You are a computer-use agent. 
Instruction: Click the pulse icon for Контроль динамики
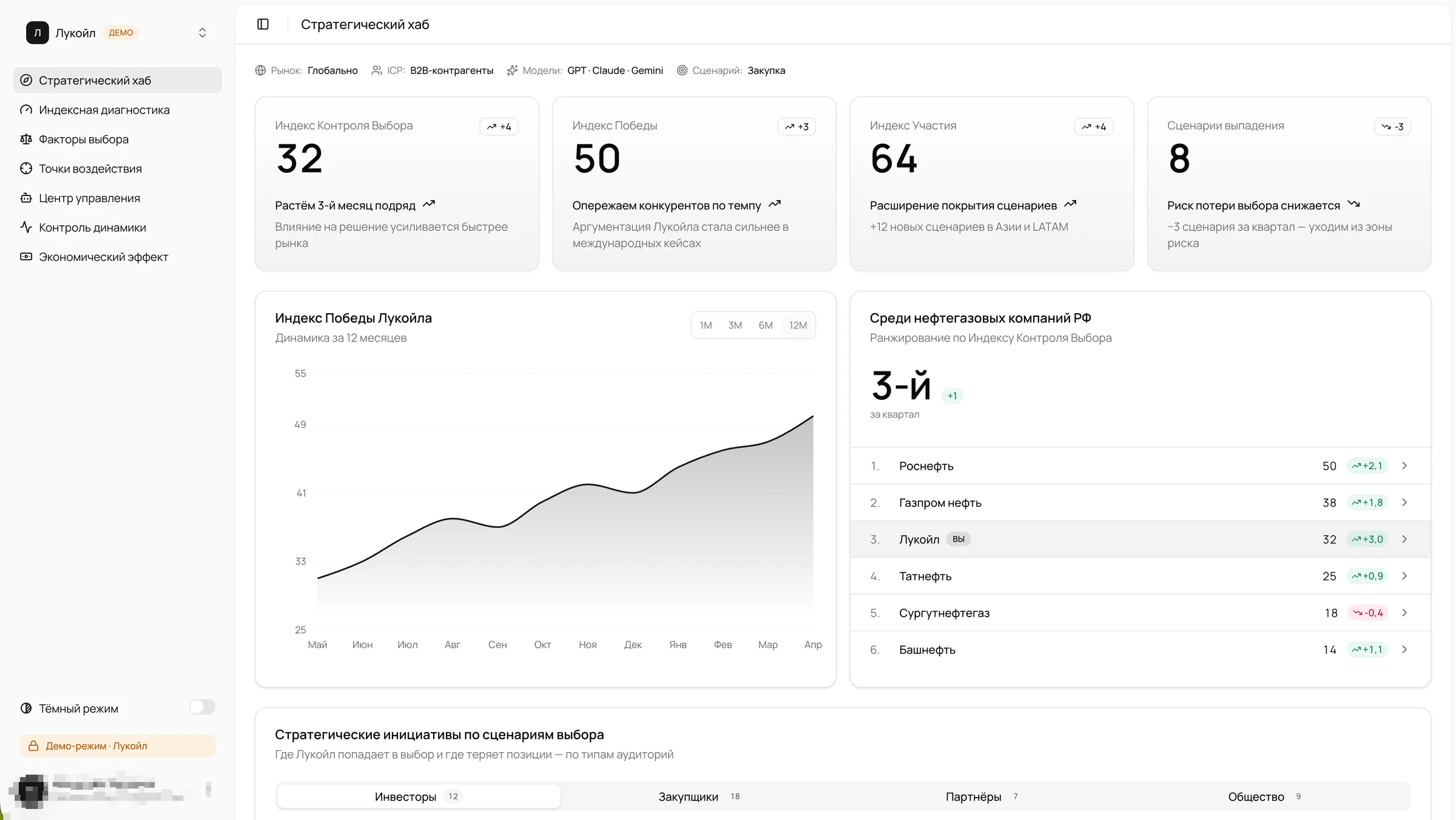(x=26, y=228)
